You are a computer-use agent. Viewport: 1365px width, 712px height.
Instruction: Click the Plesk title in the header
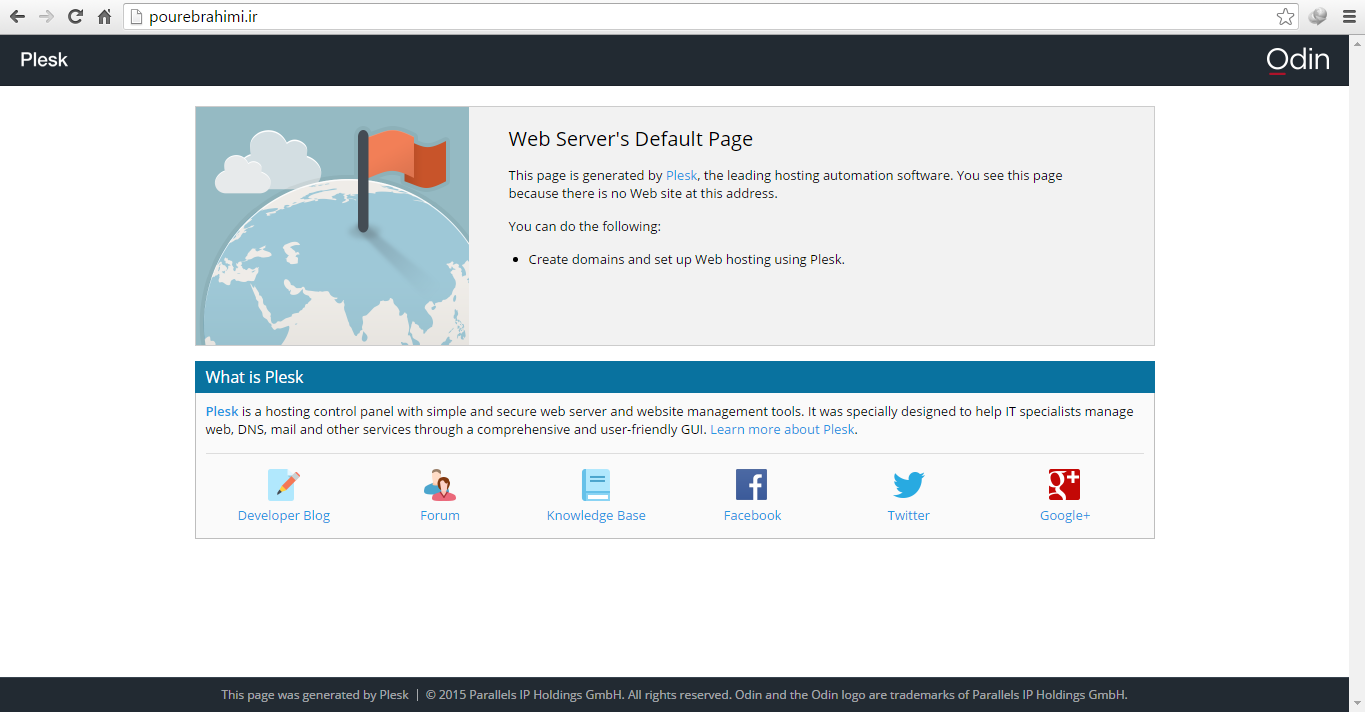point(44,60)
